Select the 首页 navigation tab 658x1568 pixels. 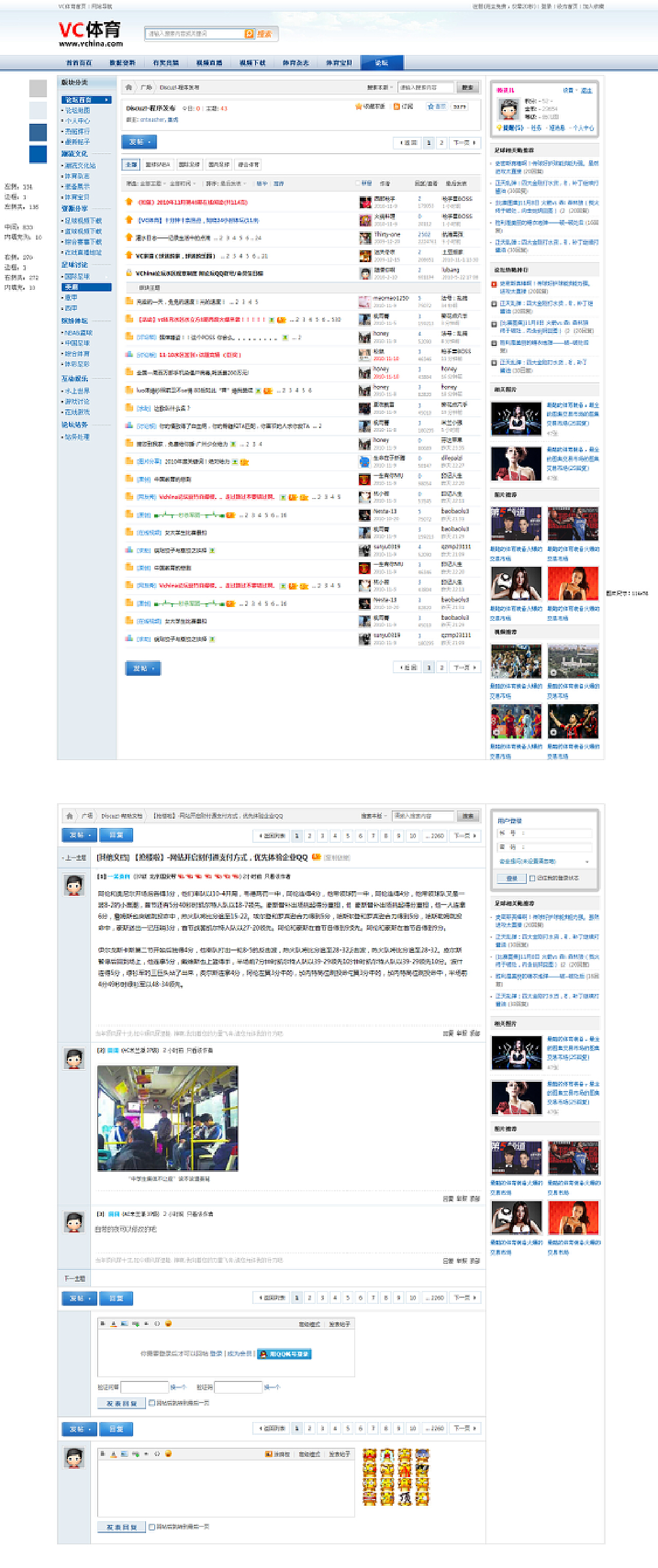79,63
